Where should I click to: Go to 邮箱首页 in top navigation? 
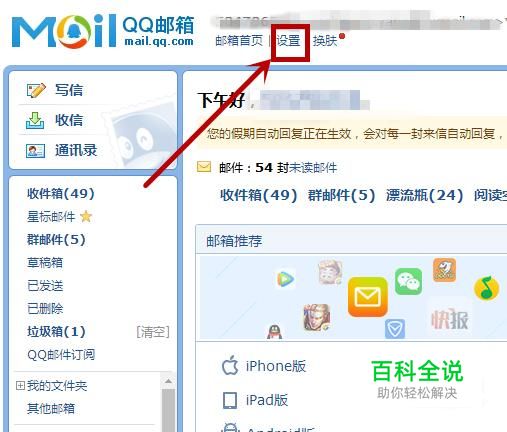click(x=239, y=41)
